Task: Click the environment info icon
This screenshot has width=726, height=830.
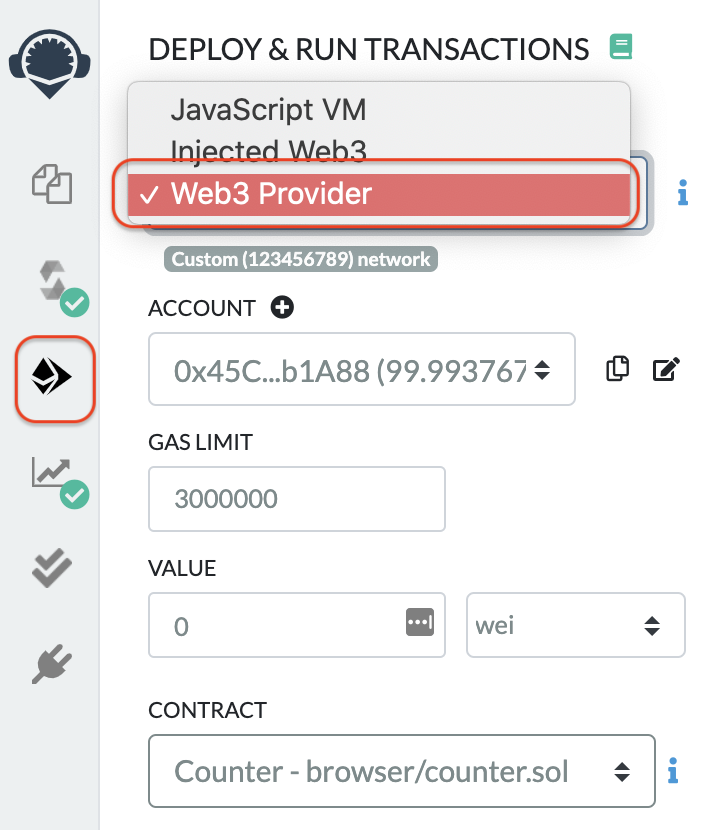Action: [x=683, y=193]
